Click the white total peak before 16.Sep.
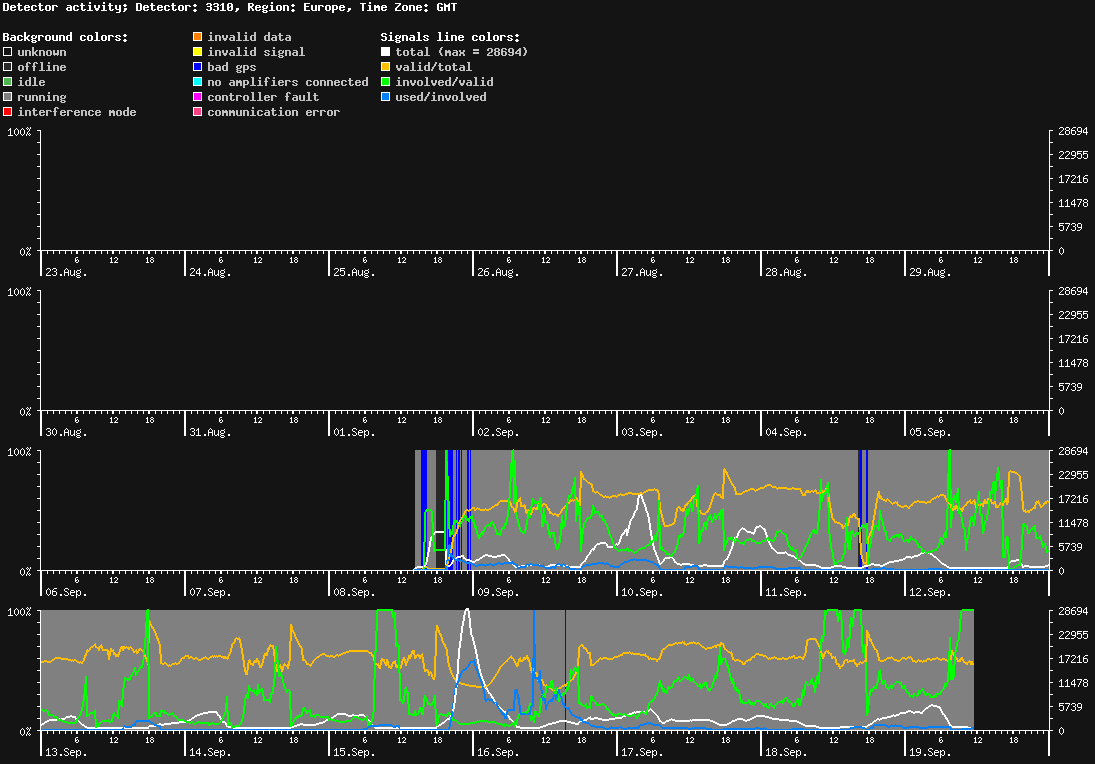 [467, 611]
